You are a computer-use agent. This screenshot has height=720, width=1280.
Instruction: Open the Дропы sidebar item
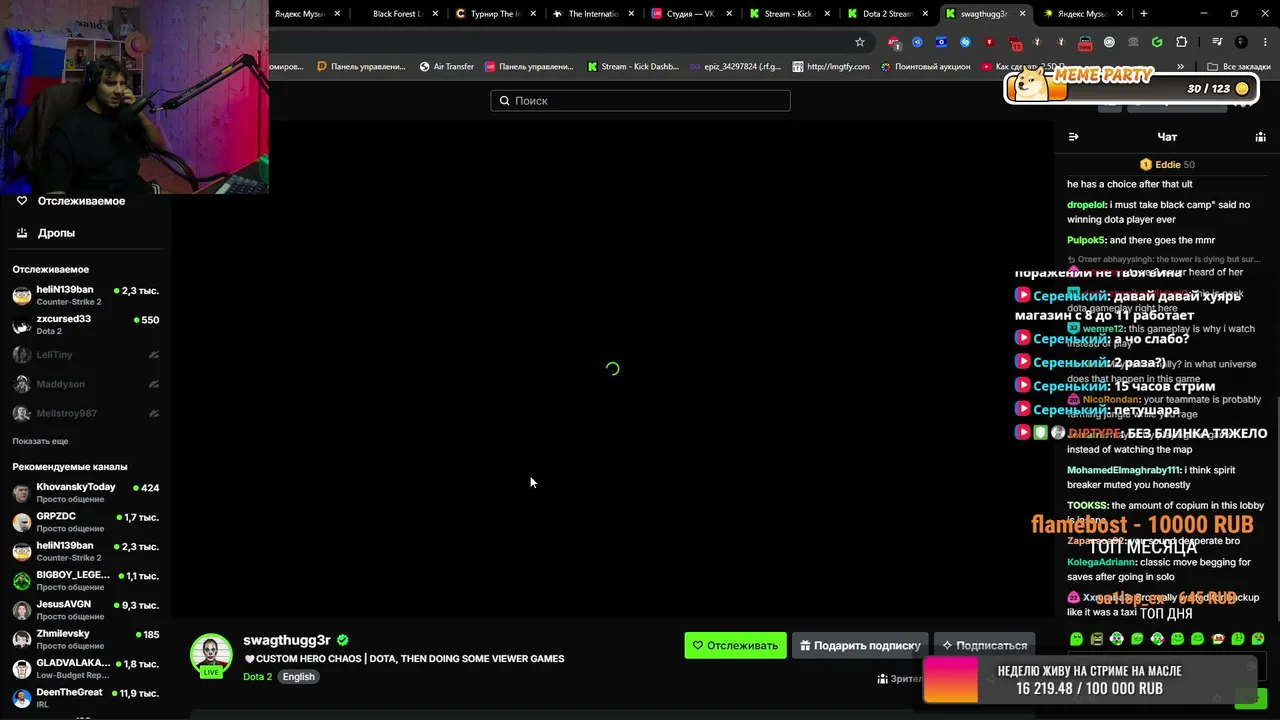click(46, 233)
